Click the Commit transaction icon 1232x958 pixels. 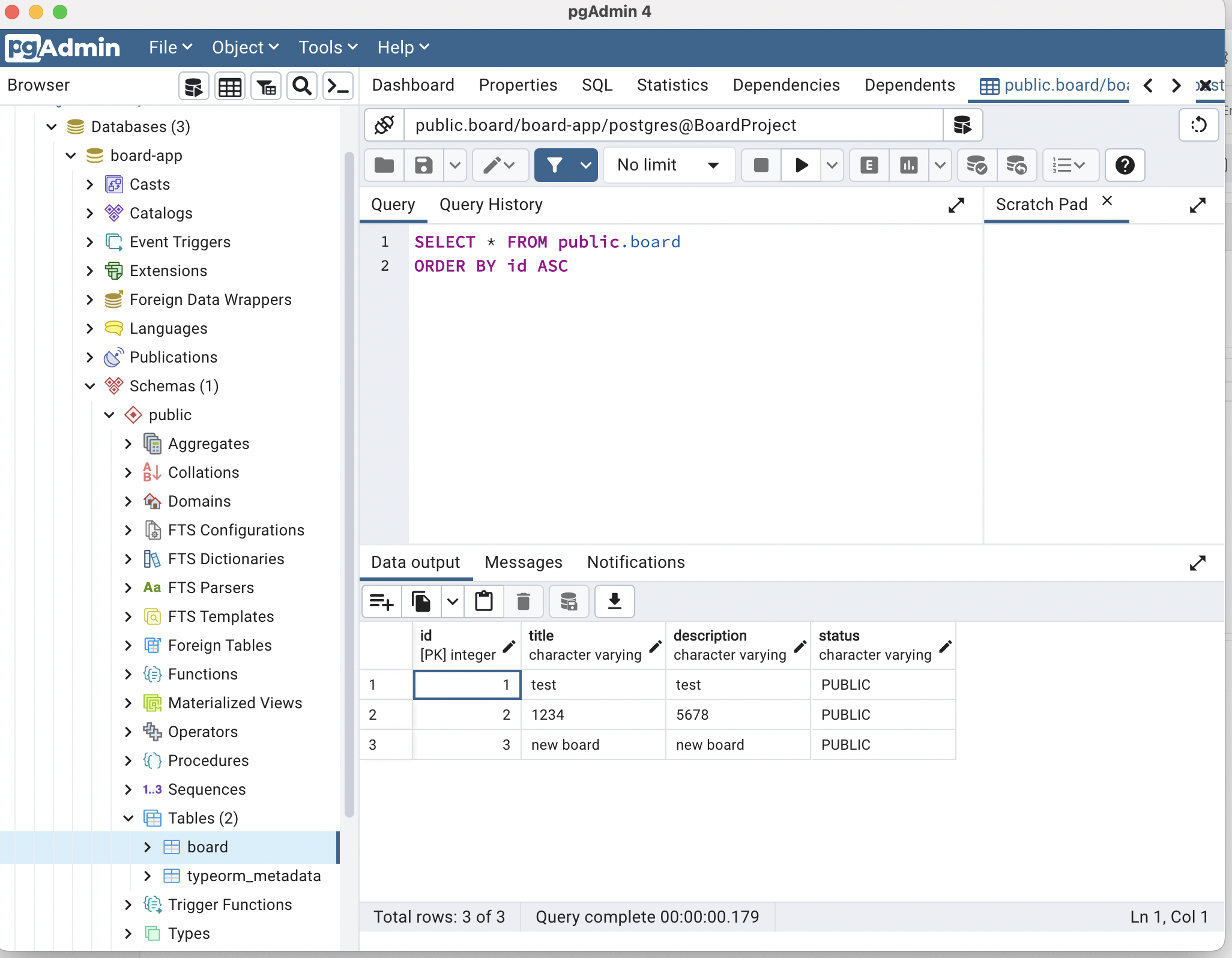click(x=976, y=165)
